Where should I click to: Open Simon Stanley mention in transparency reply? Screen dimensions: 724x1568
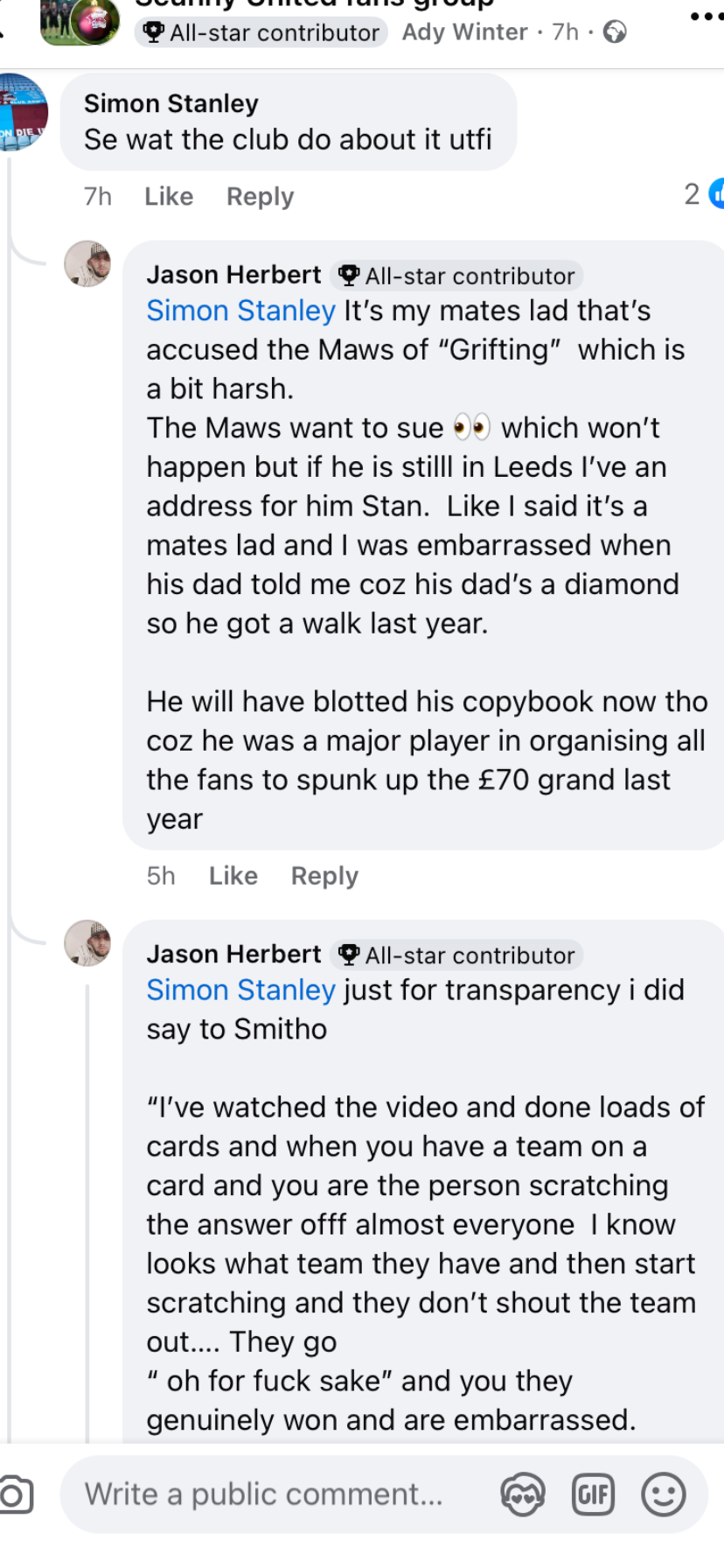coord(240,990)
